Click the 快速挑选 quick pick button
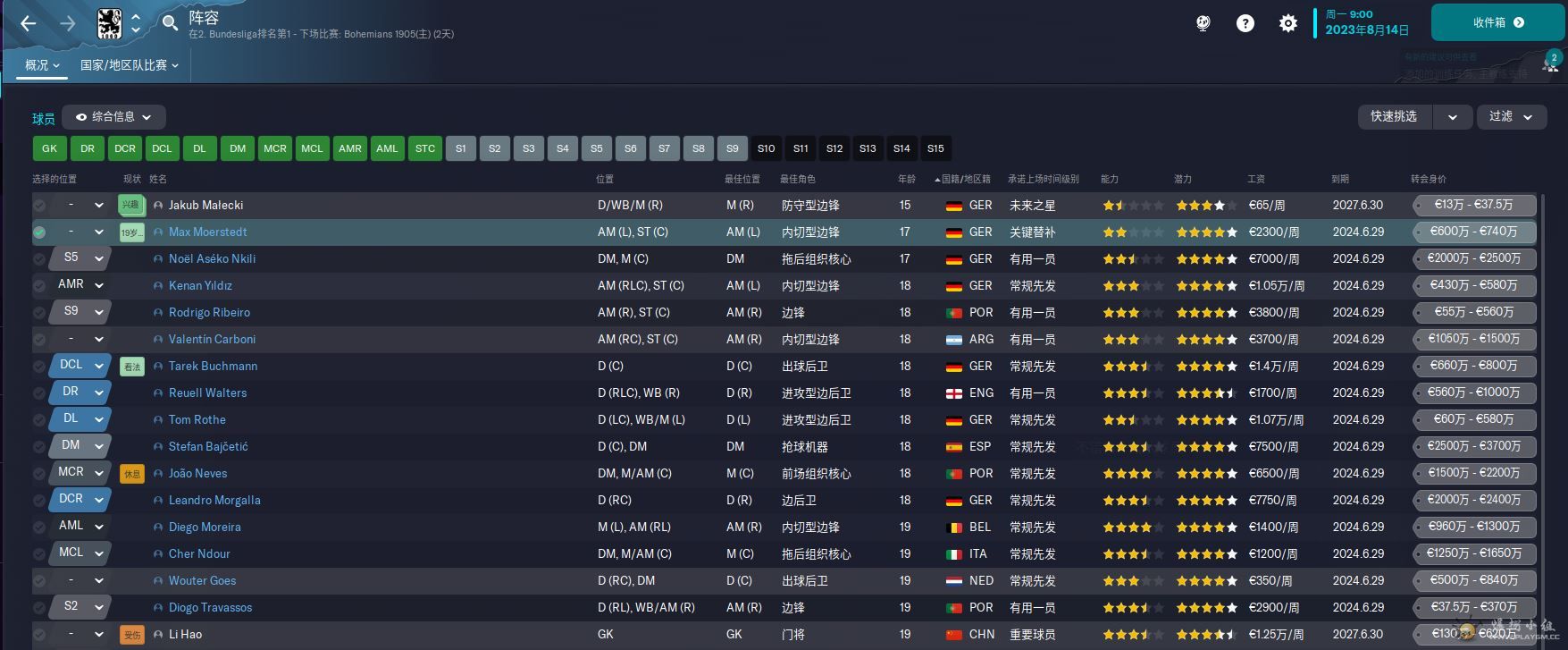The width and height of the screenshot is (1568, 650). 1393,117
